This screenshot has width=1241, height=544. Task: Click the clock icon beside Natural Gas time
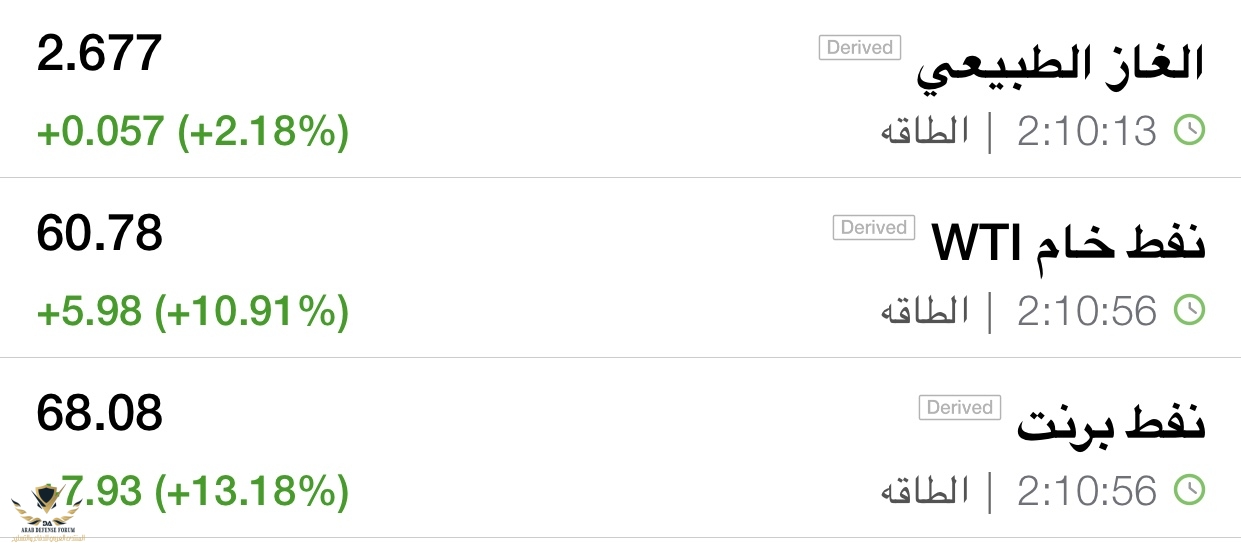pos(1189,131)
